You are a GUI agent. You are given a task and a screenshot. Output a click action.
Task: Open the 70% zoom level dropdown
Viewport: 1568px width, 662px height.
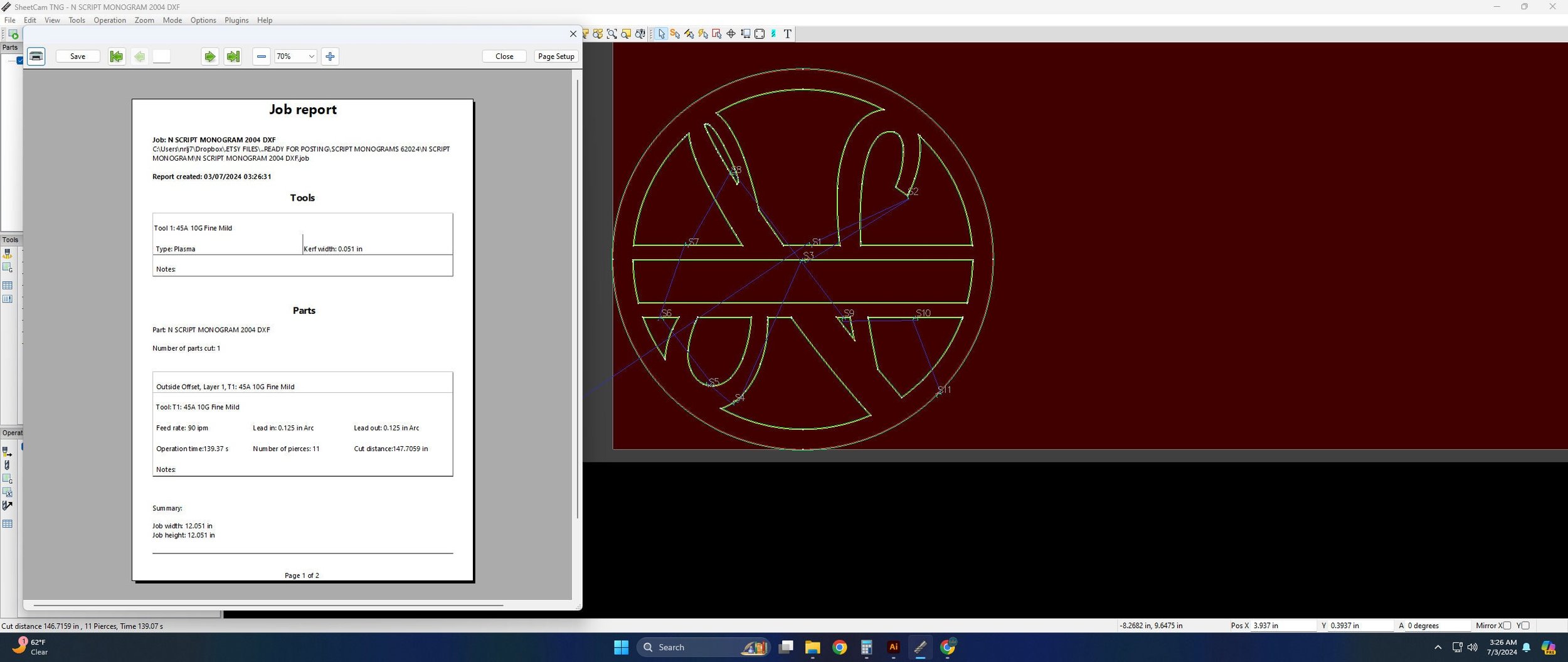pyautogui.click(x=295, y=56)
